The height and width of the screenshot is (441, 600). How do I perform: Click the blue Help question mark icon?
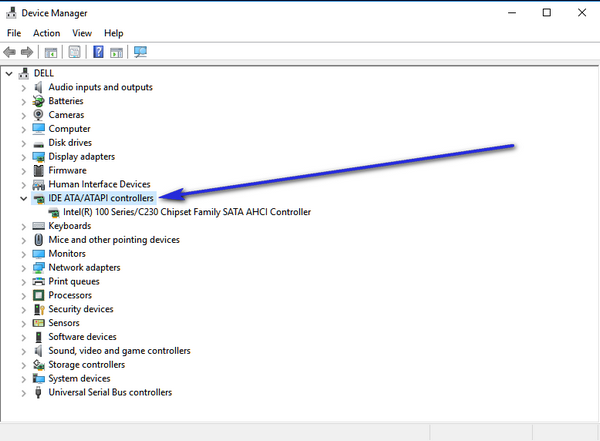point(98,52)
